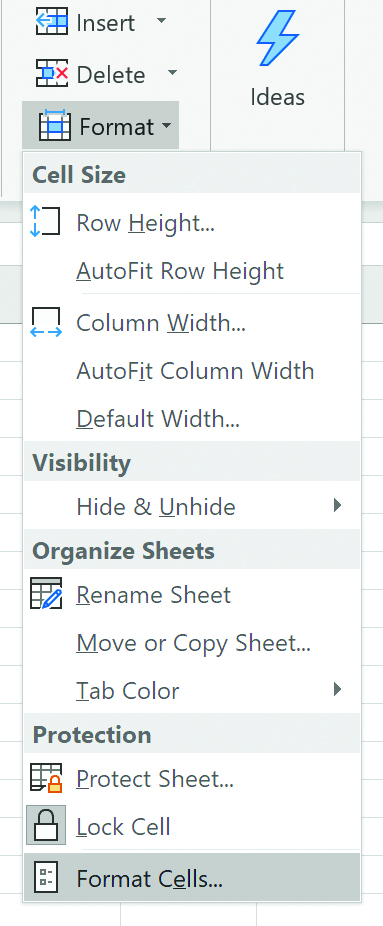The width and height of the screenshot is (383, 926).
Task: Open the Delete dropdown arrow
Action: pyautogui.click(x=172, y=74)
